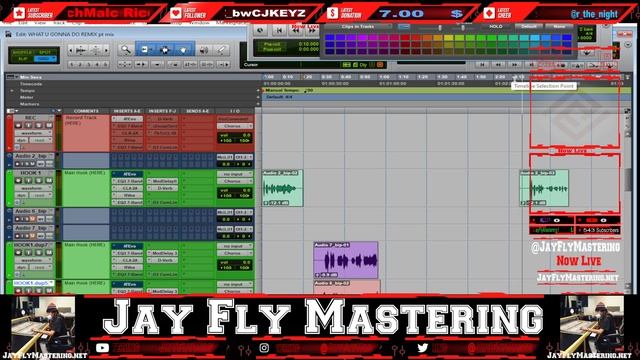Click the HOOK1.dup7 track name
This screenshot has height=360, width=640.
(x=31, y=245)
